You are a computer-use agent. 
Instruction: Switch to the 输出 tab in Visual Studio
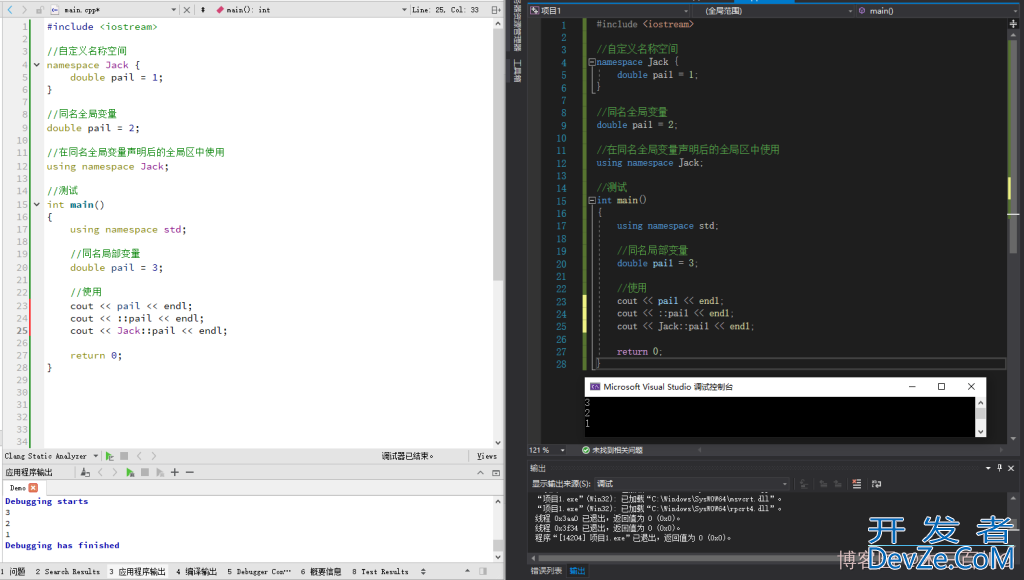(x=577, y=571)
